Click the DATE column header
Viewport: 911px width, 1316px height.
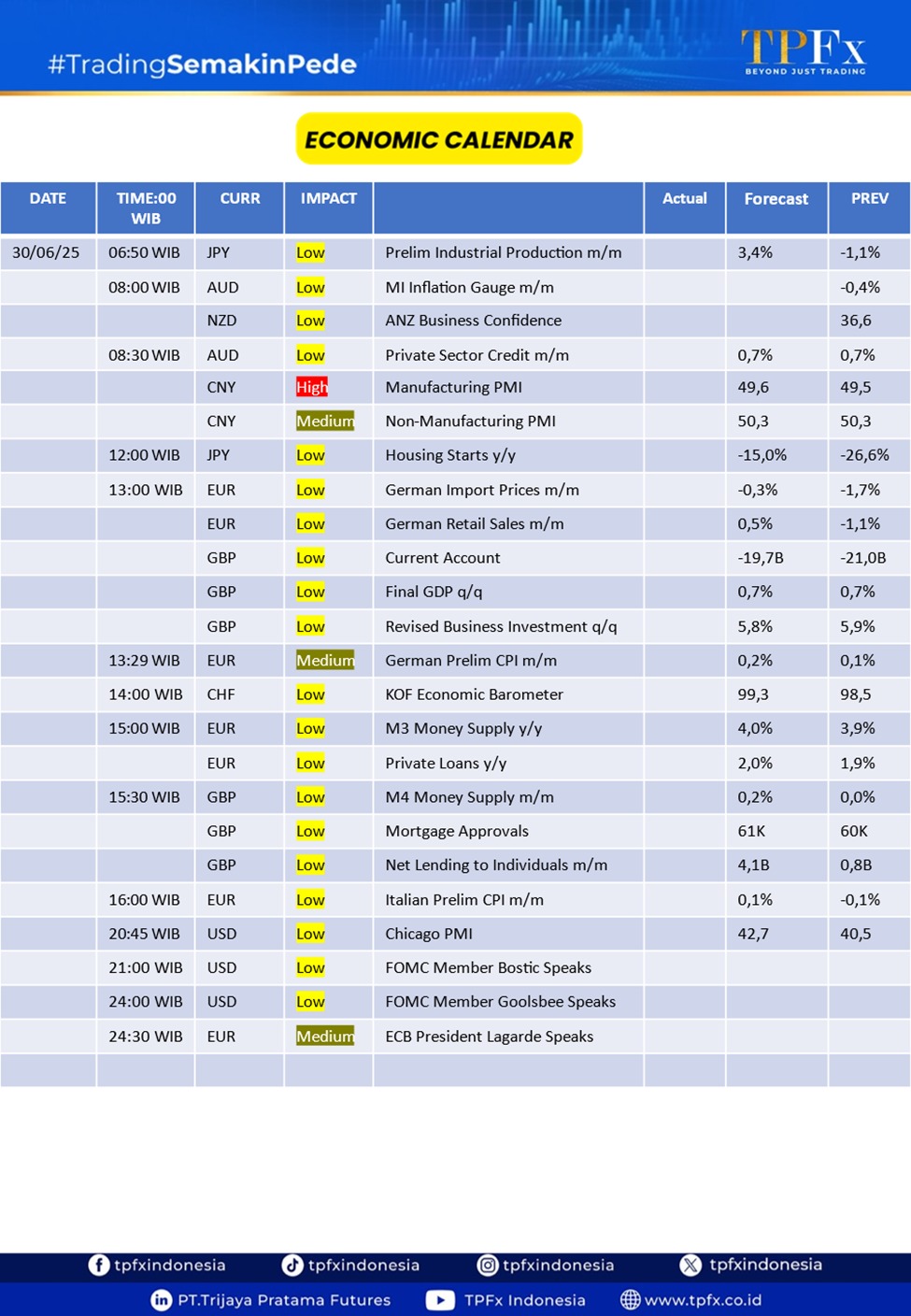pos(48,198)
